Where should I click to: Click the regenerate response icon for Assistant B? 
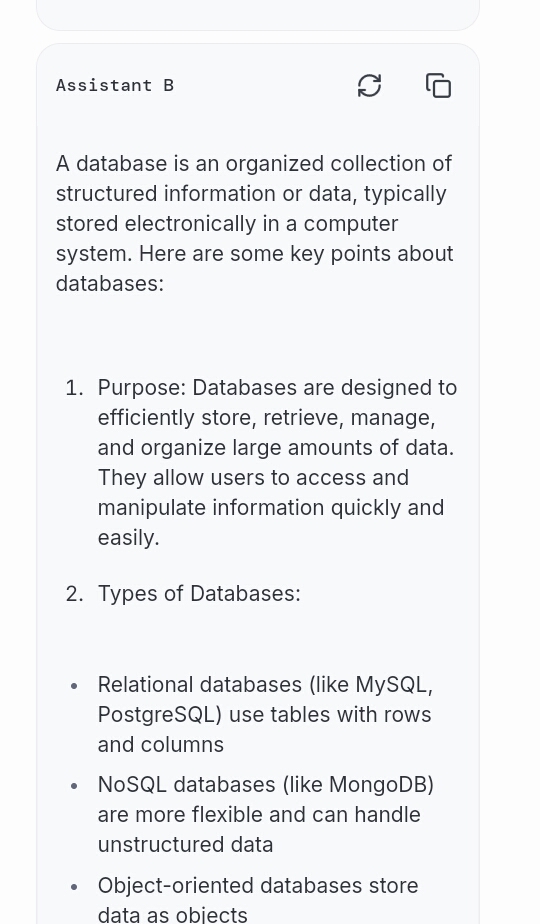click(x=370, y=85)
